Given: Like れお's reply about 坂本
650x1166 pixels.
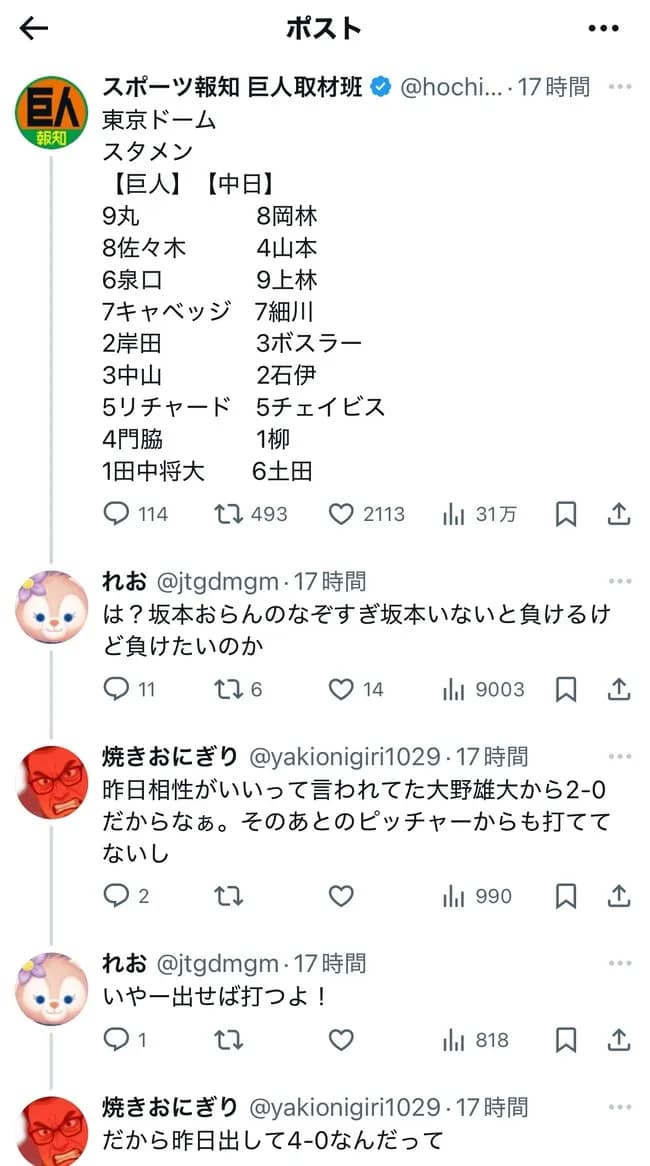Looking at the screenshot, I should click(x=340, y=688).
